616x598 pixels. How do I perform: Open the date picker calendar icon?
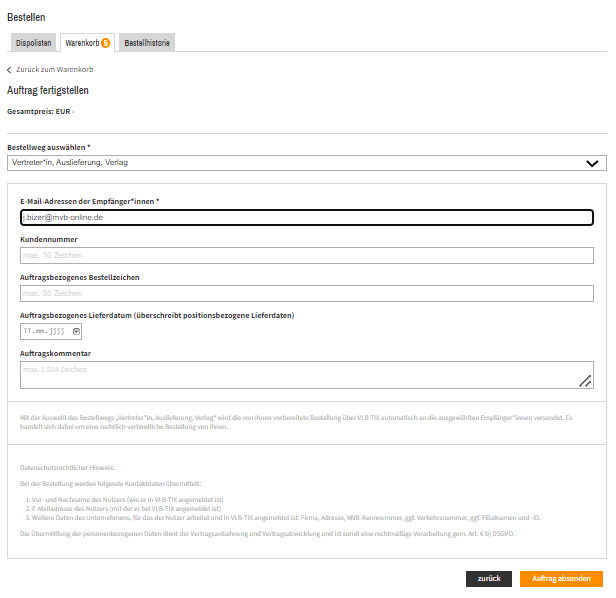coord(76,332)
